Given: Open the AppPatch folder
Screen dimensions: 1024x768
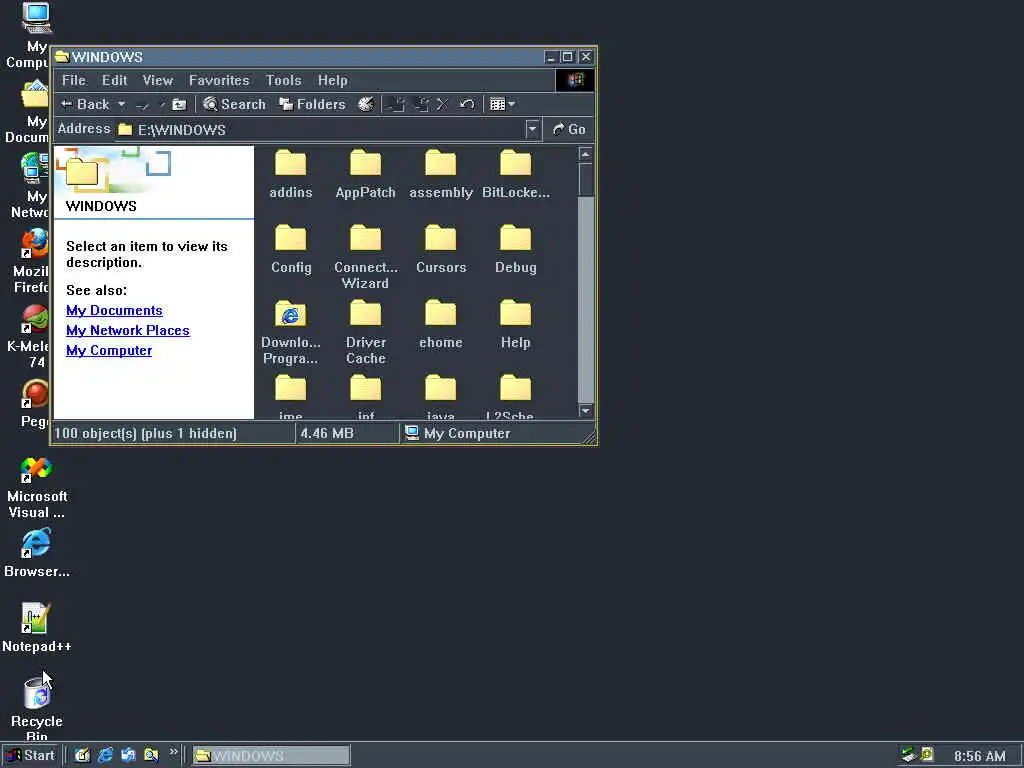Looking at the screenshot, I should pyautogui.click(x=366, y=174).
